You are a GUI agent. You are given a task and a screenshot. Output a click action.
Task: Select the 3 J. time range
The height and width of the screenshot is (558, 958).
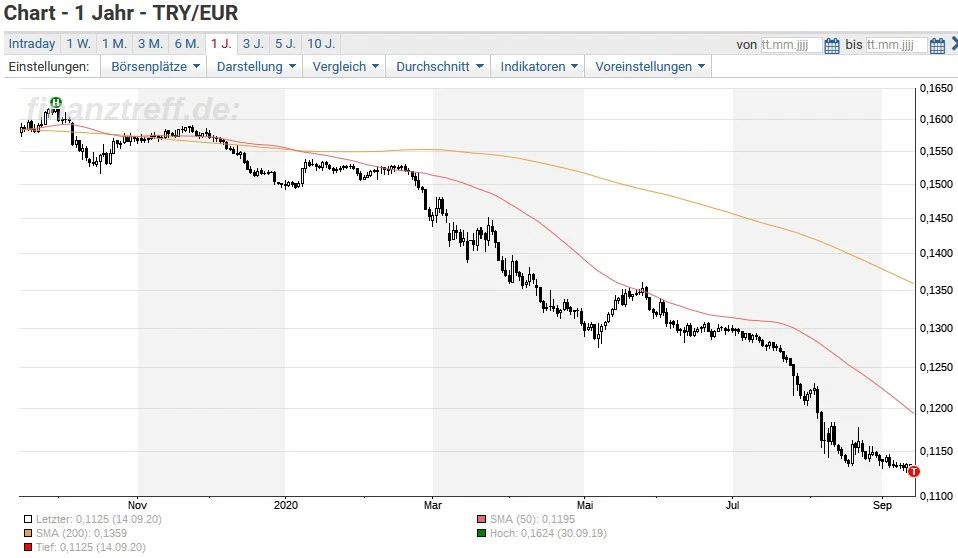[x=253, y=44]
